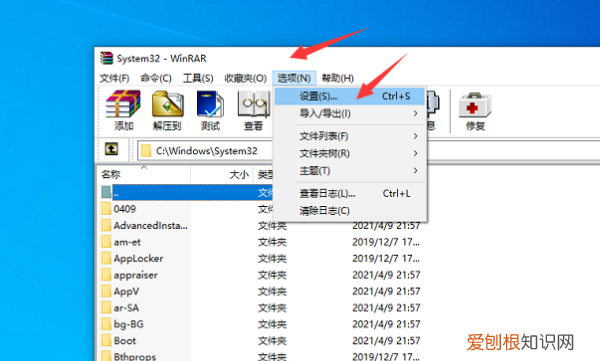Expand the 文件列表(F) submenu
The image size is (600, 361).
tap(350, 136)
